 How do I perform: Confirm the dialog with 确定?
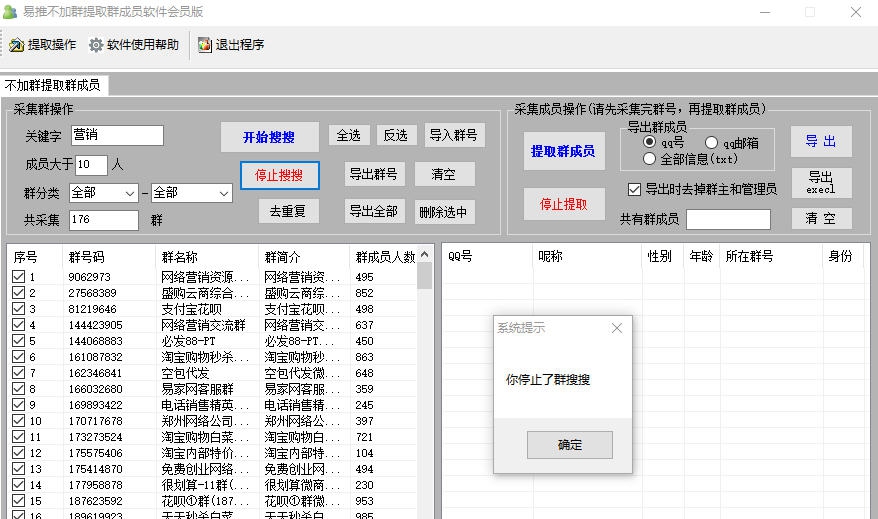[569, 445]
